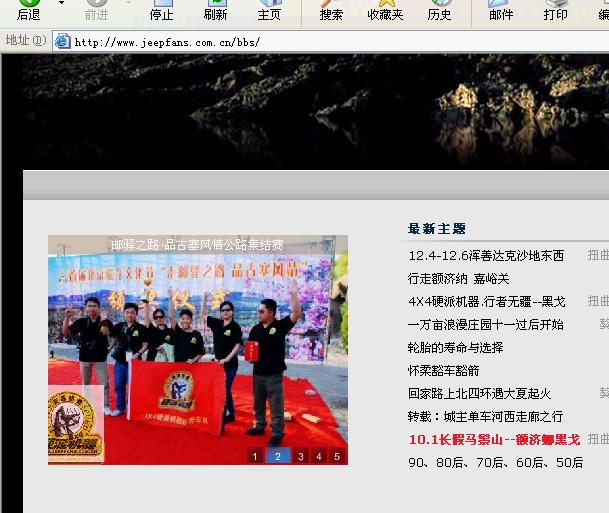Image resolution: width=609 pixels, height=513 pixels.
Task: Open thread 怀柔豁车豁箭
Action: (x=444, y=370)
